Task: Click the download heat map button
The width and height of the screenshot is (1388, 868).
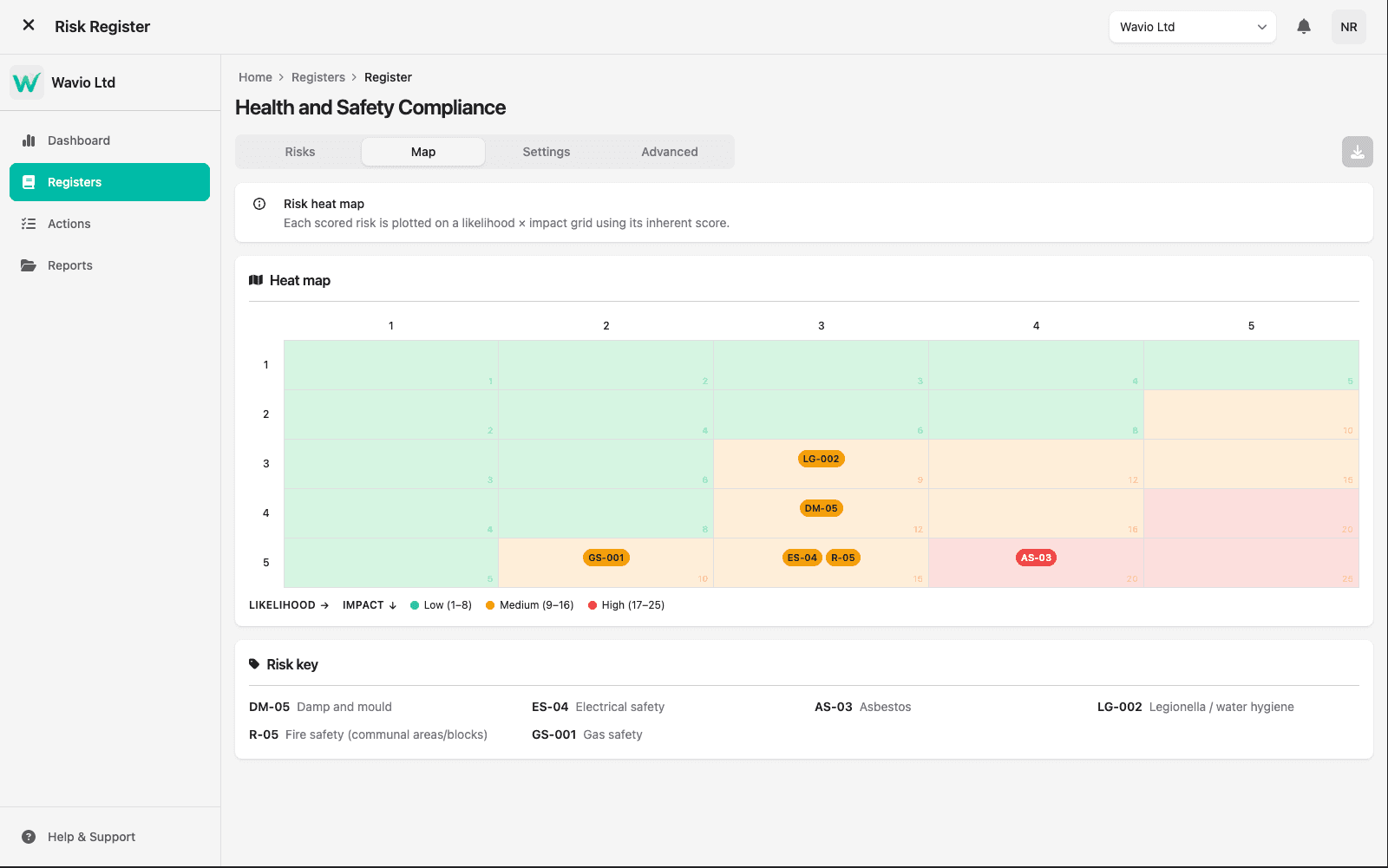Action: (x=1358, y=152)
